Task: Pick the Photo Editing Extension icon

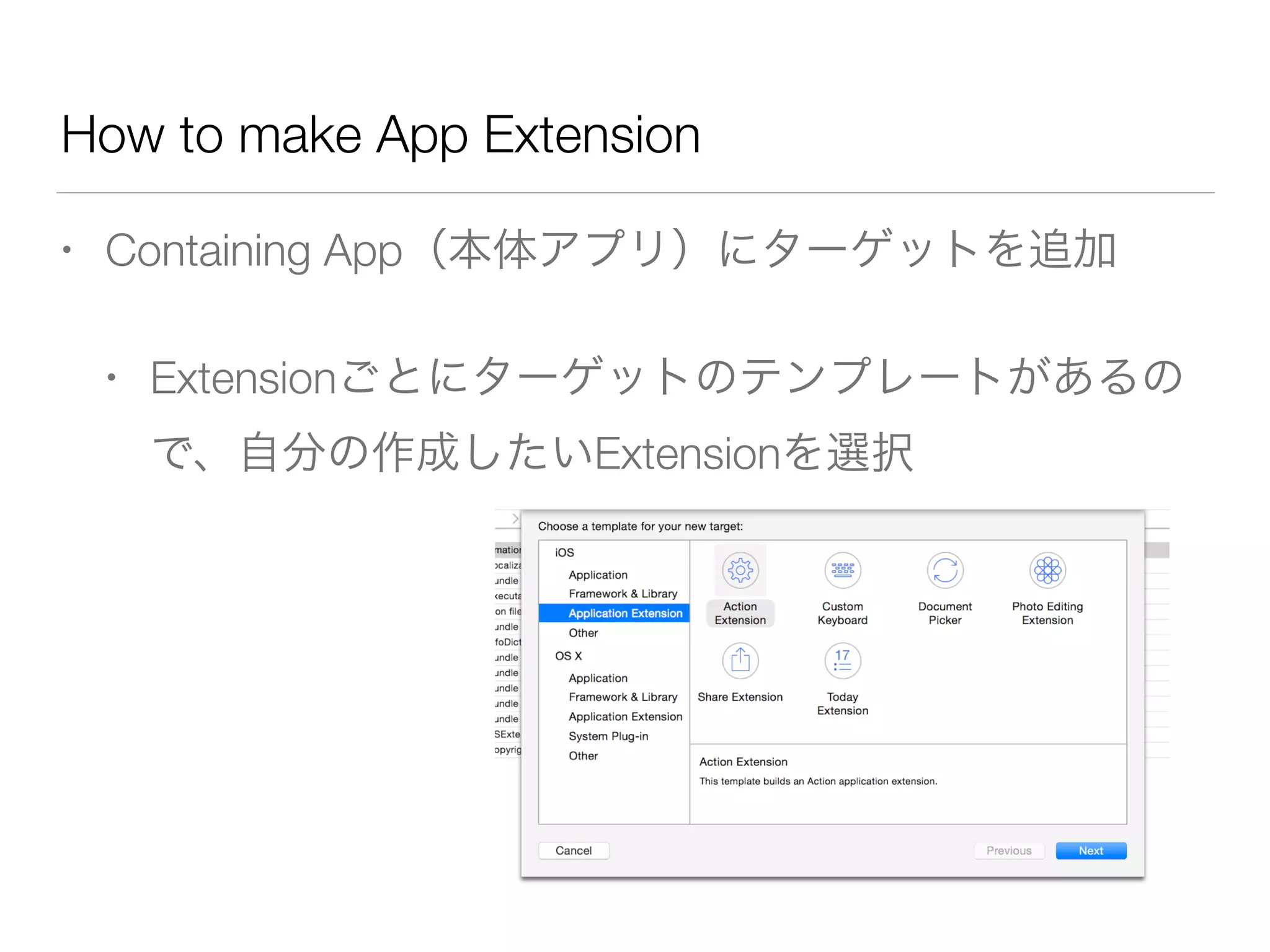Action: (1047, 570)
